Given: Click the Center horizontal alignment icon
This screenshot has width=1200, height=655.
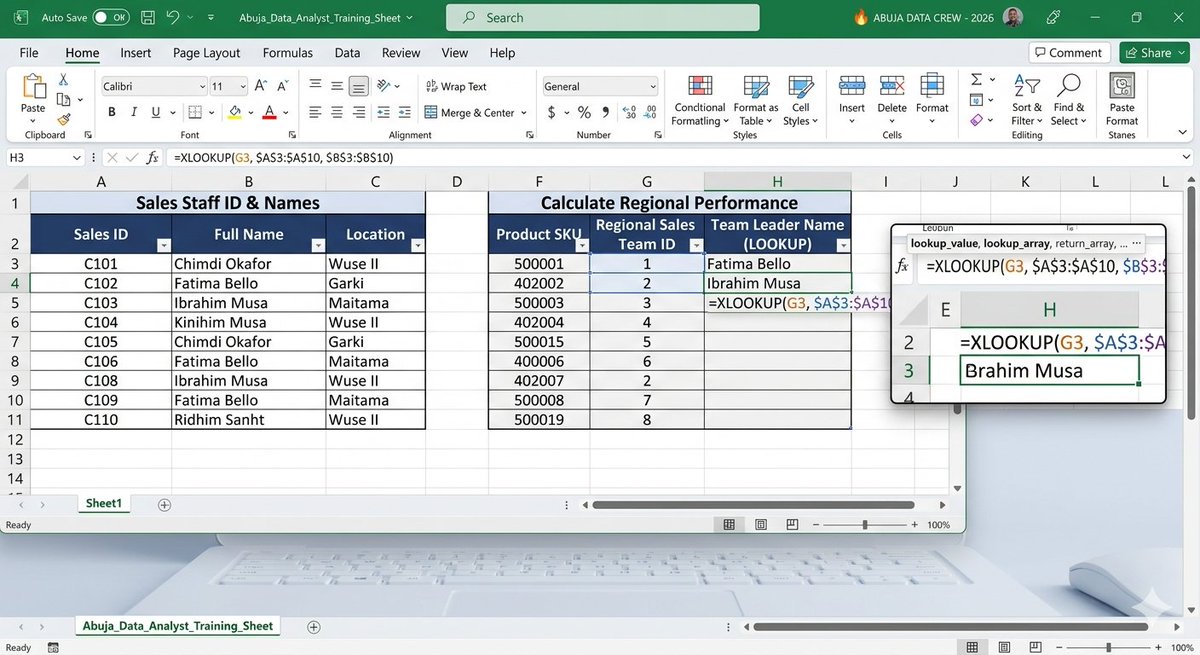Looking at the screenshot, I should [337, 113].
